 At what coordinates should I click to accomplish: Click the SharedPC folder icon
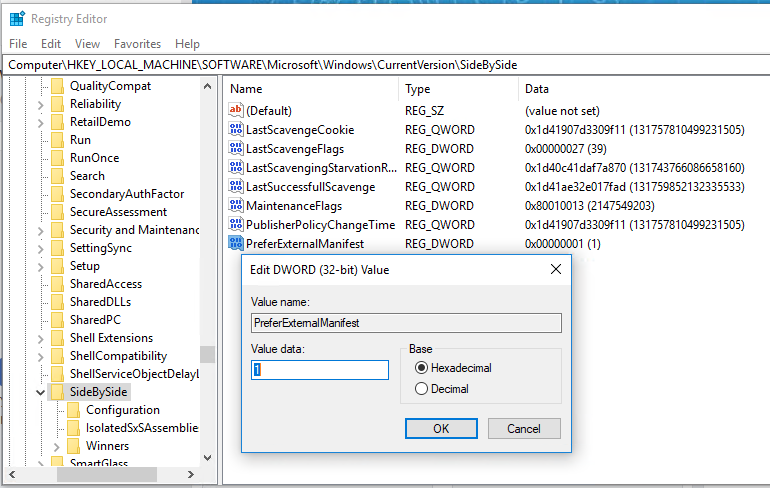click(x=57, y=320)
